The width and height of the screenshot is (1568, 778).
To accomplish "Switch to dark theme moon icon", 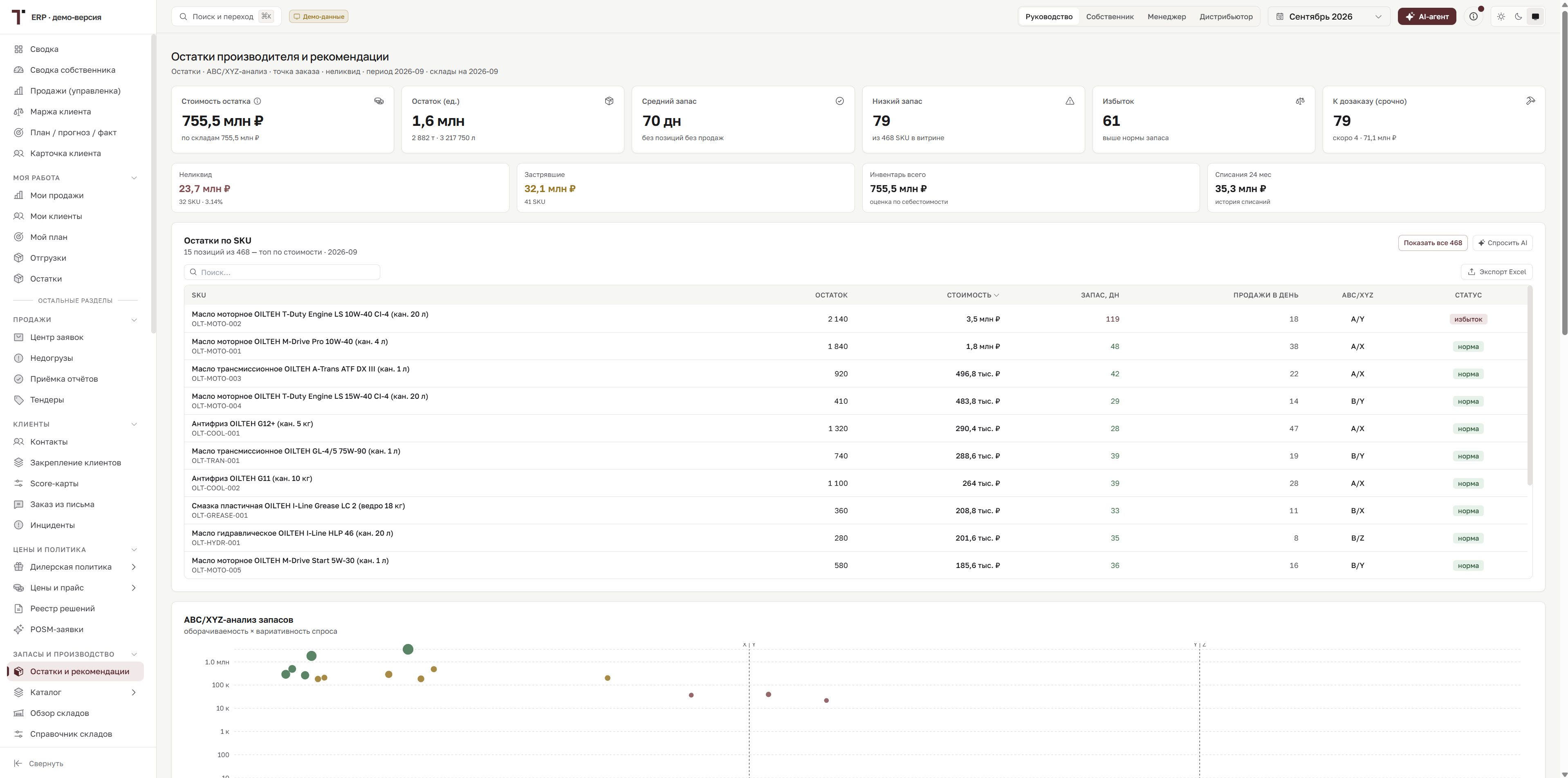I will pyautogui.click(x=1518, y=16).
